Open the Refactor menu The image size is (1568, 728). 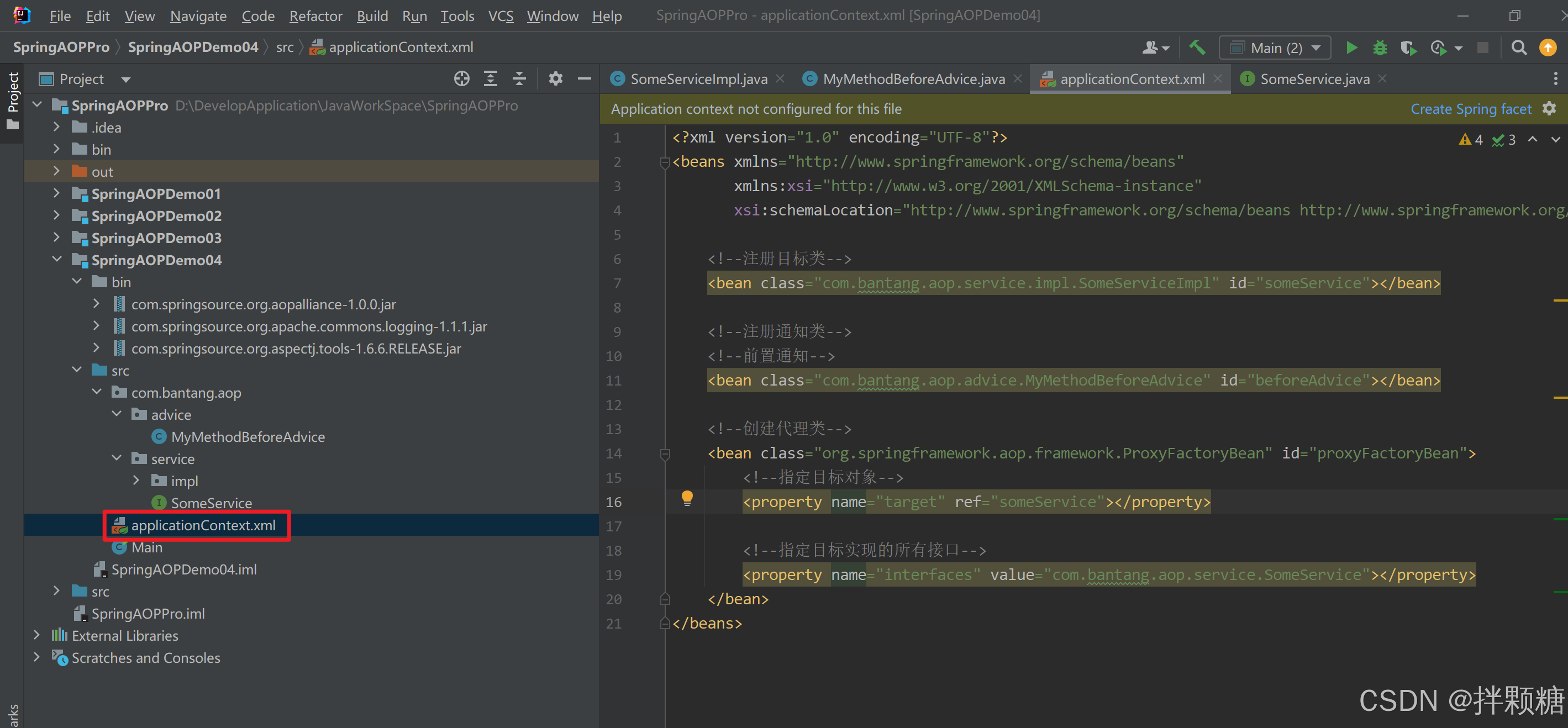pos(315,16)
